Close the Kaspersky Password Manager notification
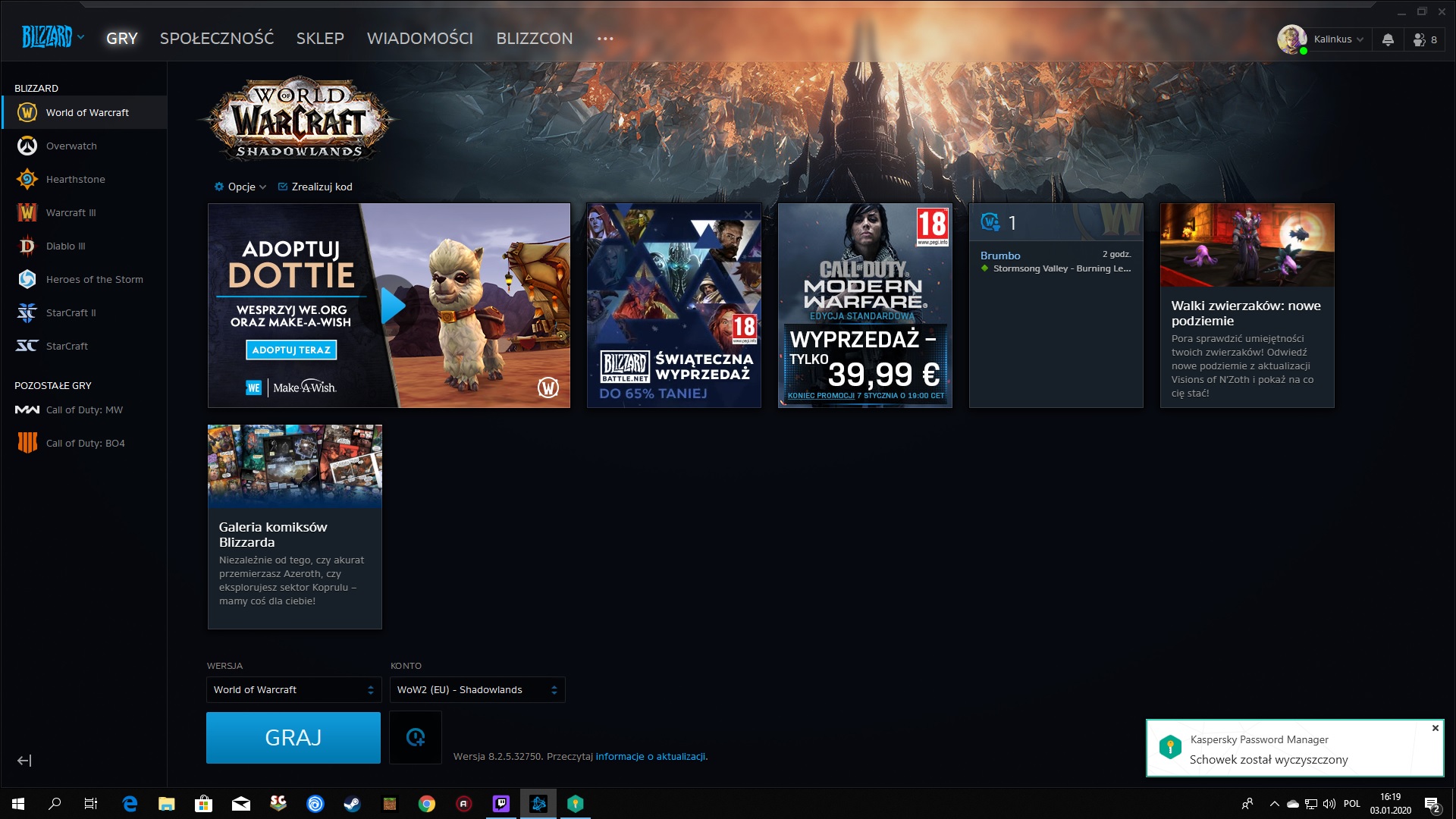The image size is (1456, 819). pos(1435,728)
